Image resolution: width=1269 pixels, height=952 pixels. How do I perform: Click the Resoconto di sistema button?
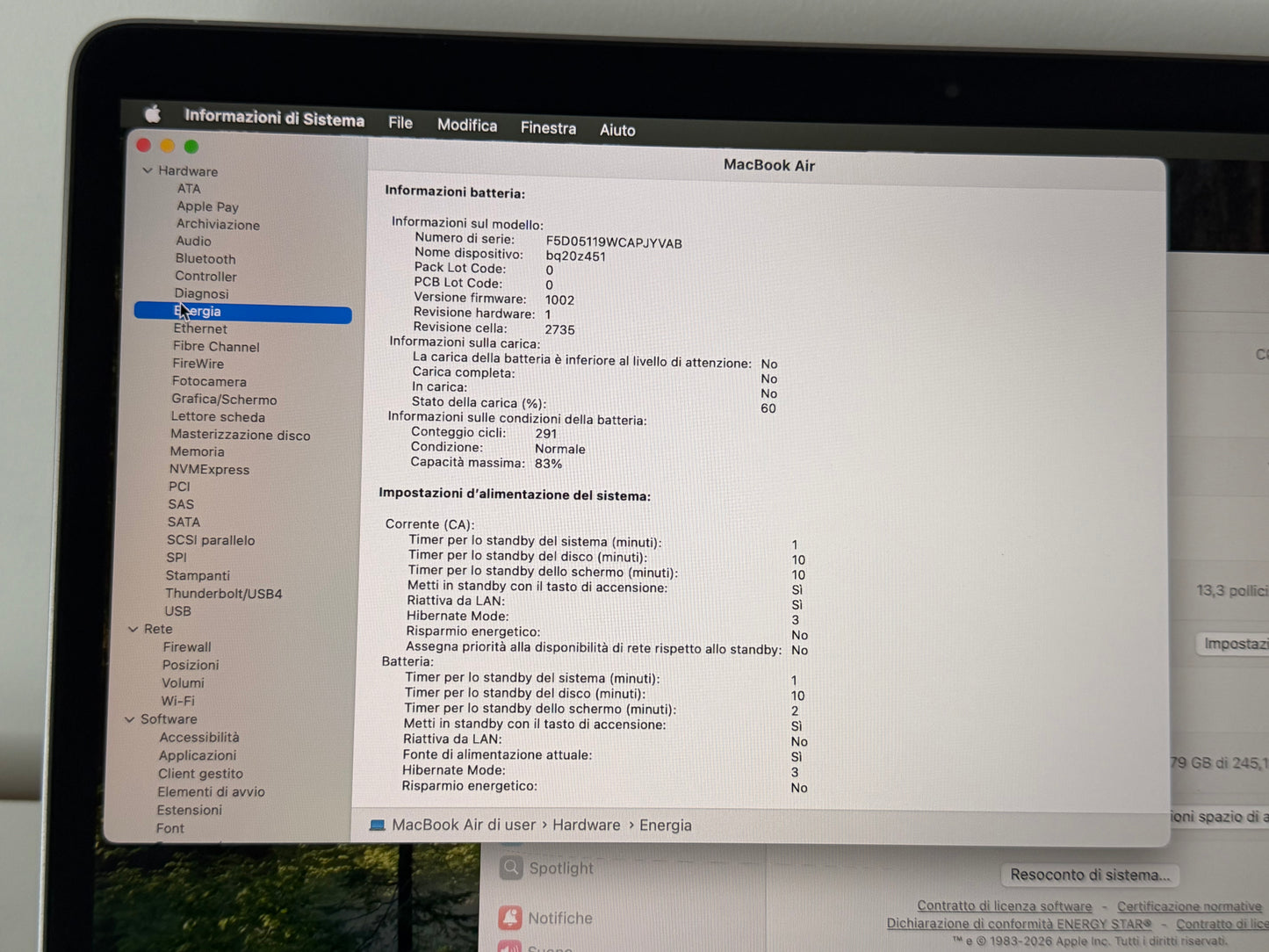tap(1089, 875)
